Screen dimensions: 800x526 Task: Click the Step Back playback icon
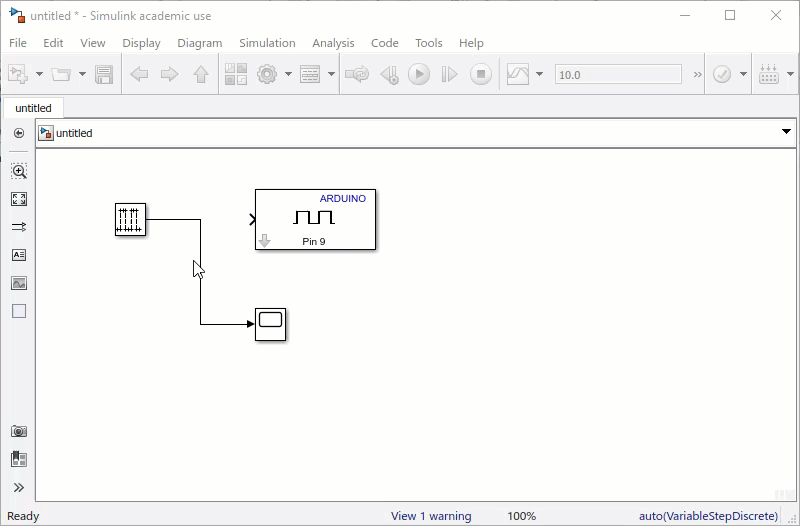pyautogui.click(x=389, y=74)
